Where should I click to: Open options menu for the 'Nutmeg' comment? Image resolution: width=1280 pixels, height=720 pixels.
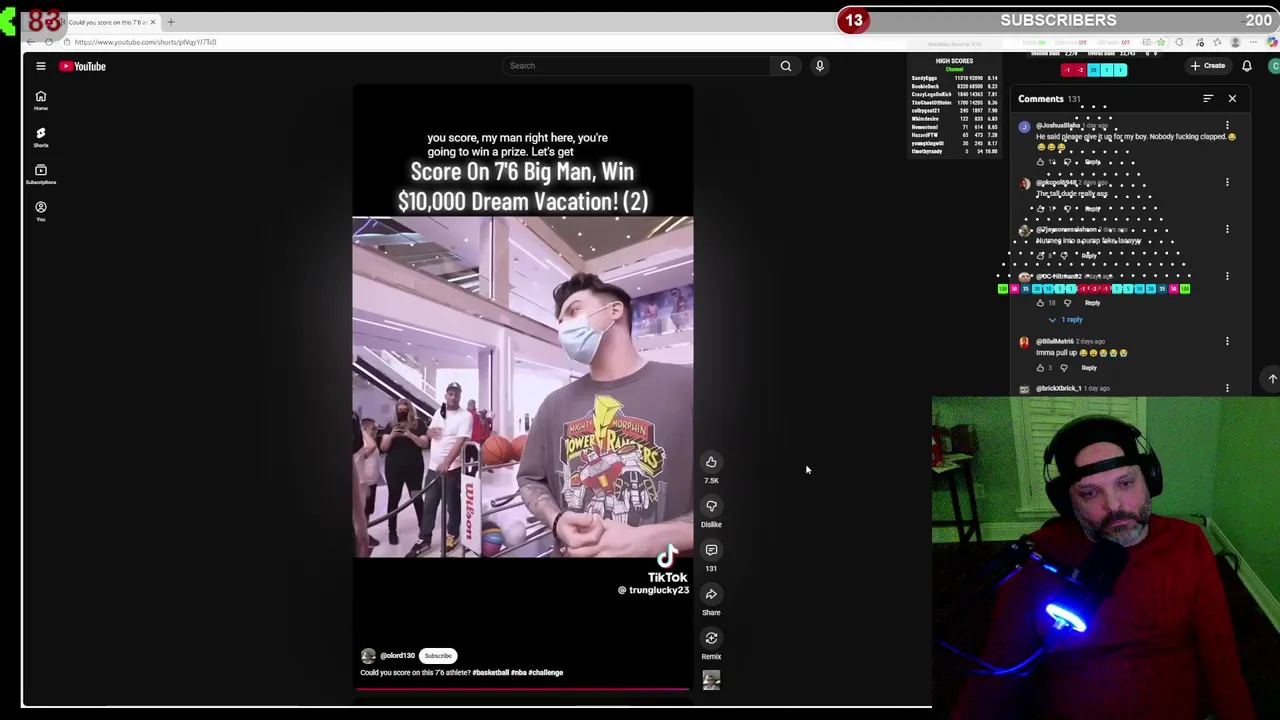pos(1227,229)
